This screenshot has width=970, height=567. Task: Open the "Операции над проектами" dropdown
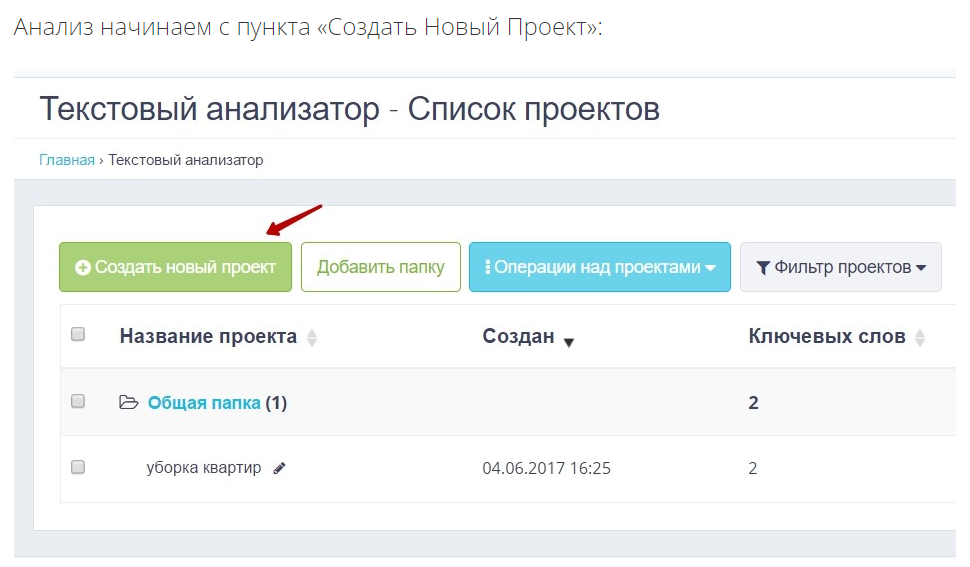pyautogui.click(x=599, y=267)
